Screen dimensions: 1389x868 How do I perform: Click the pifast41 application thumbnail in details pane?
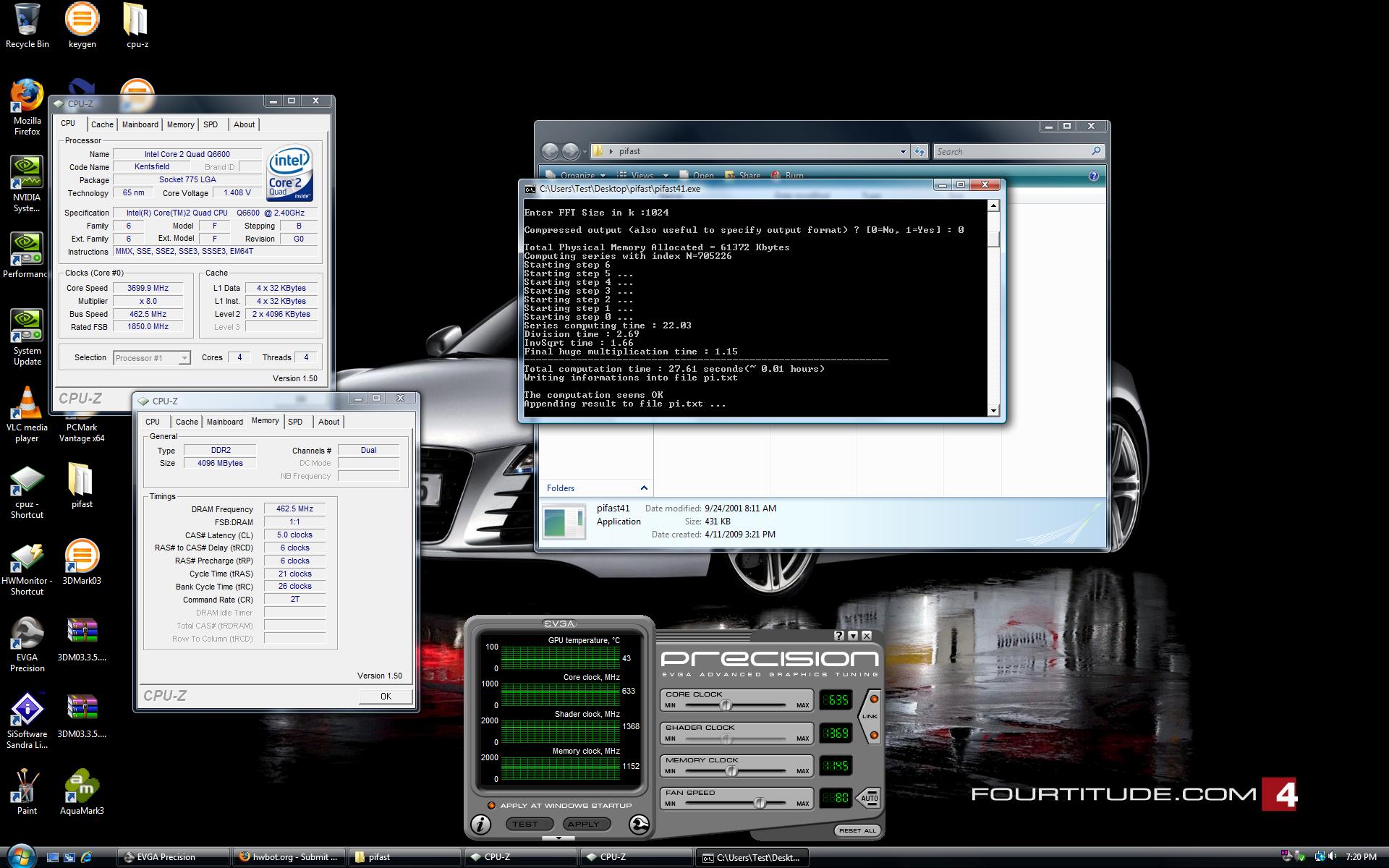coord(564,522)
